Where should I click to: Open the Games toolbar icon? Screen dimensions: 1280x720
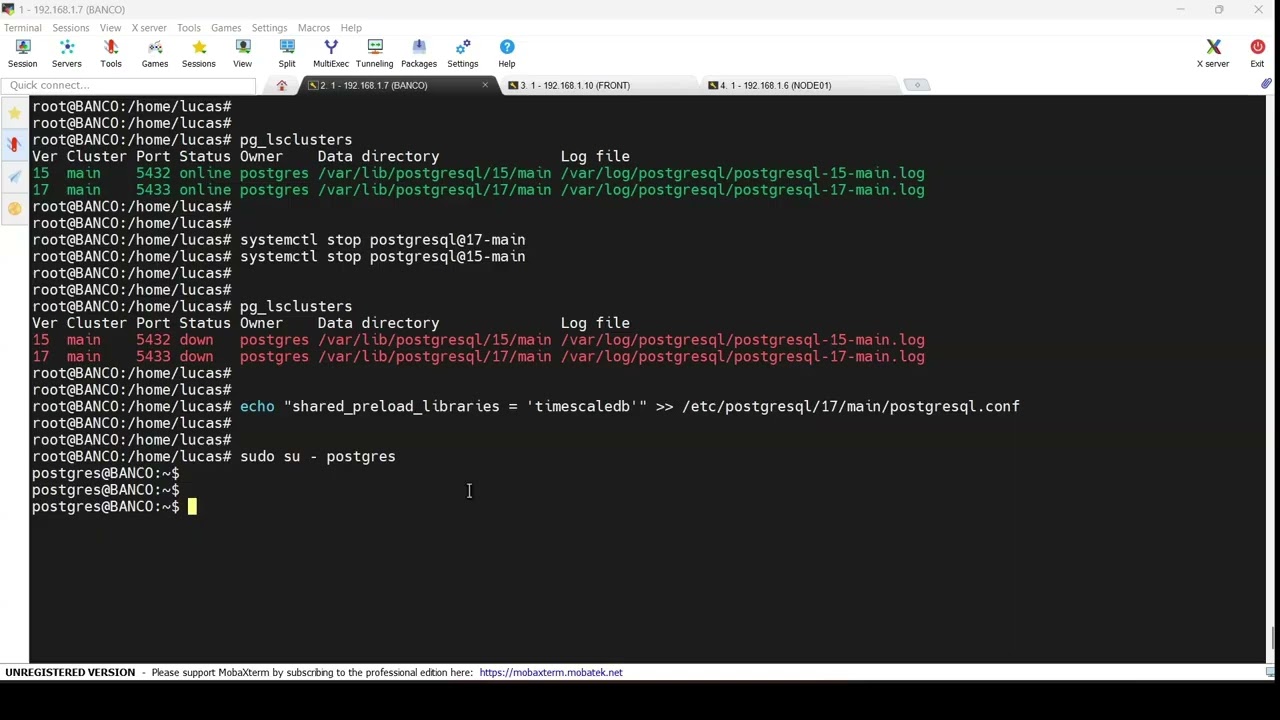click(155, 54)
